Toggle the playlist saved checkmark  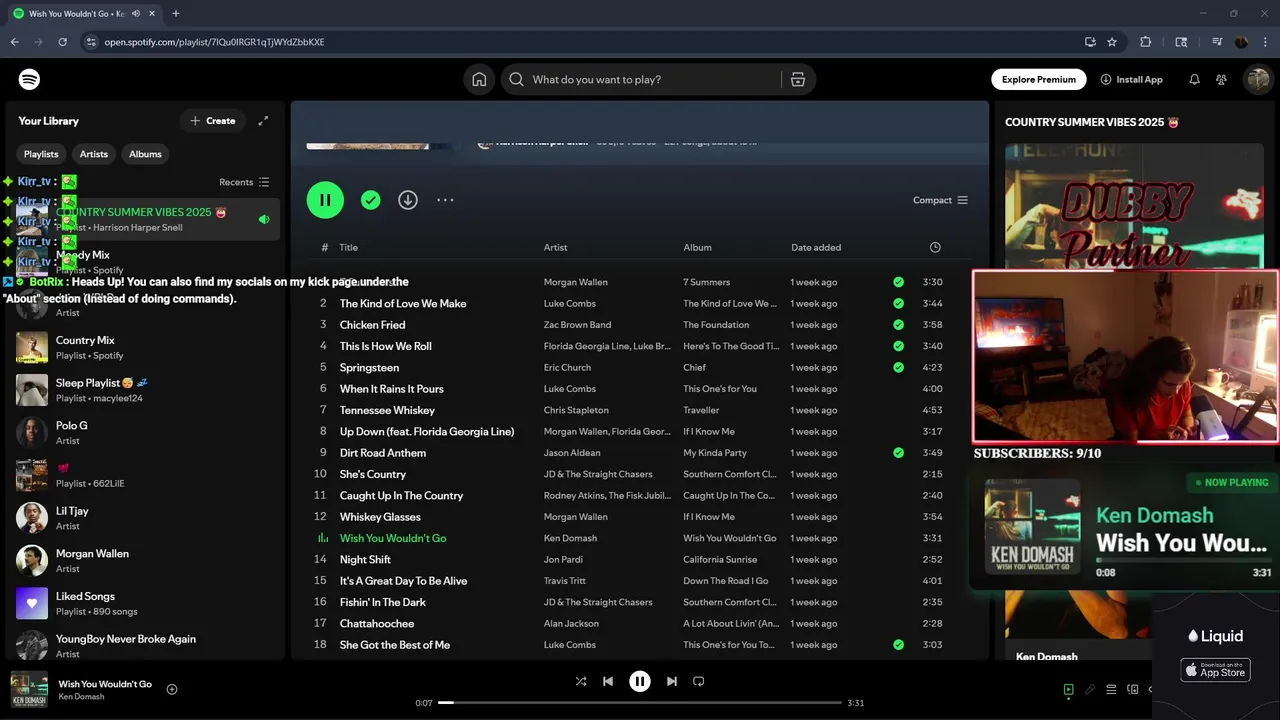click(x=371, y=200)
